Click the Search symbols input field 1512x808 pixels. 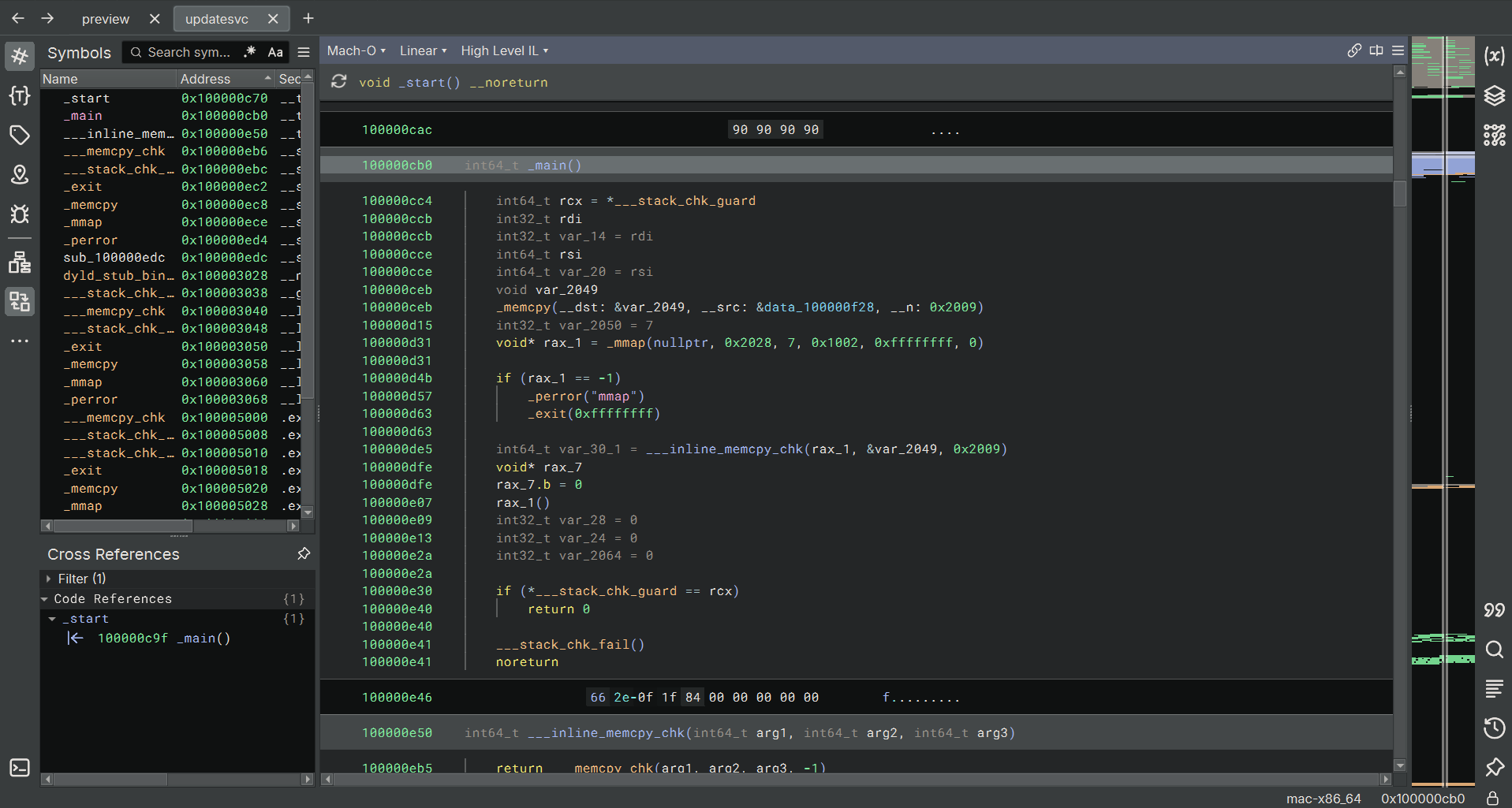189,52
